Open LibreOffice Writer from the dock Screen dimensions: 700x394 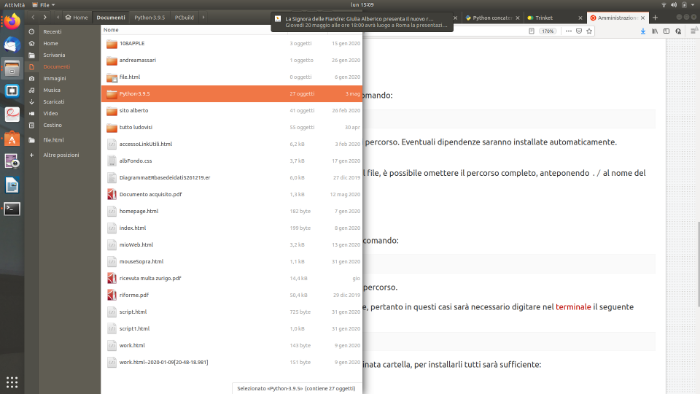[12, 185]
